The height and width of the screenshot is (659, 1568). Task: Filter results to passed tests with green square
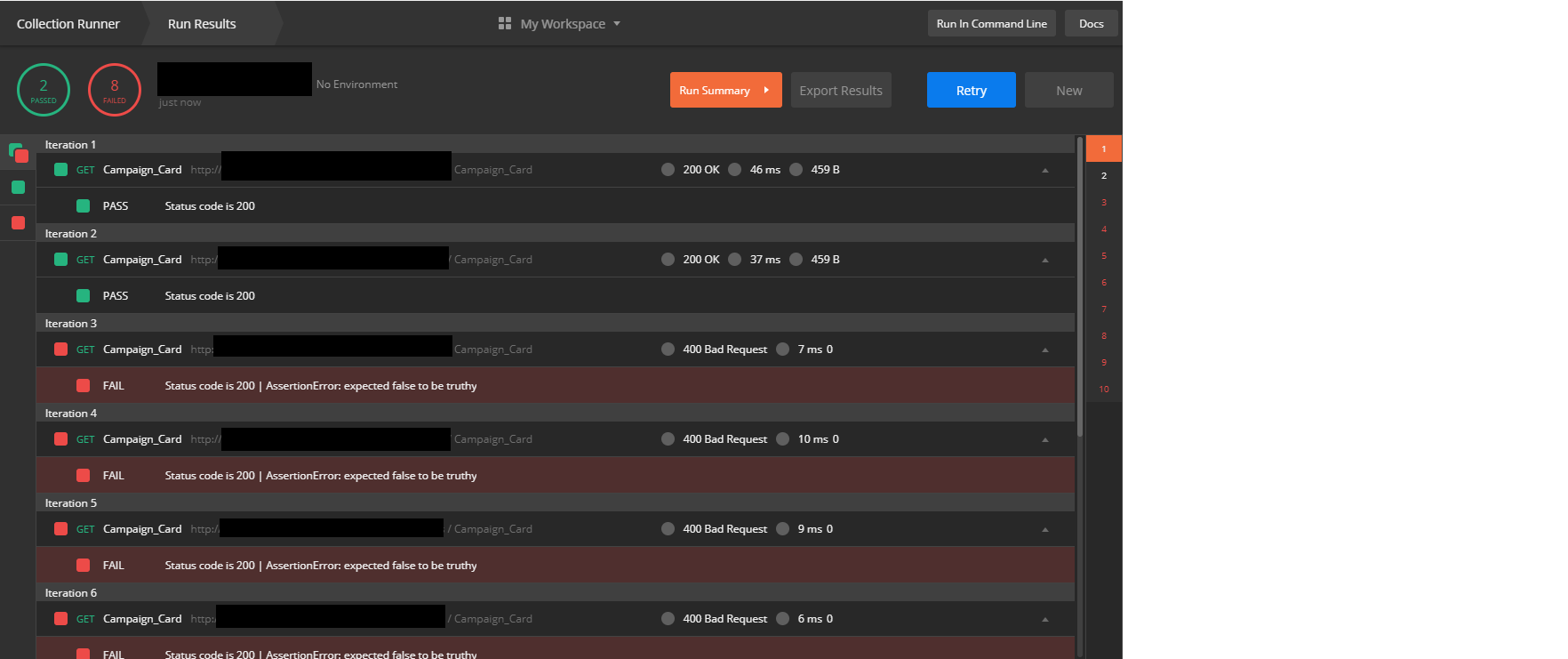click(18, 187)
